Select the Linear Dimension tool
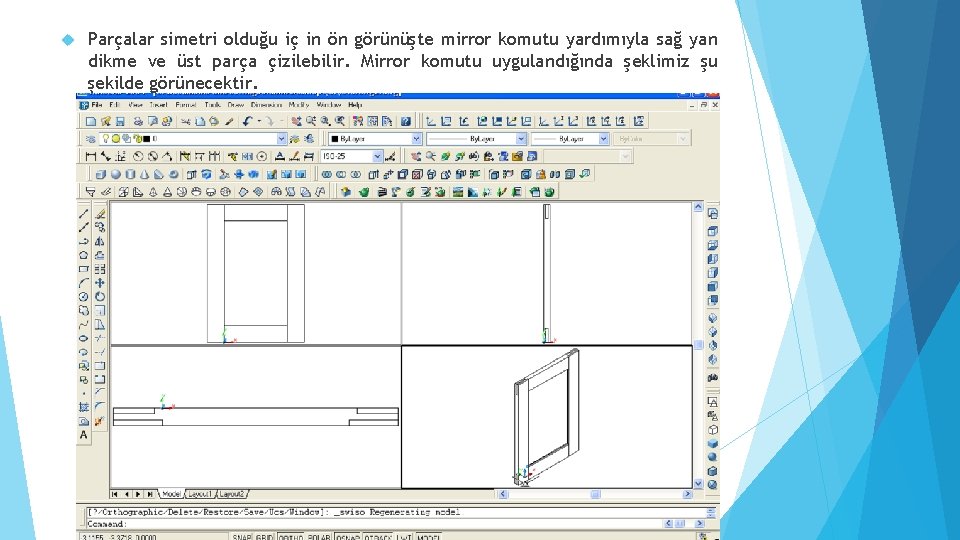The height and width of the screenshot is (540, 960). coord(91,157)
